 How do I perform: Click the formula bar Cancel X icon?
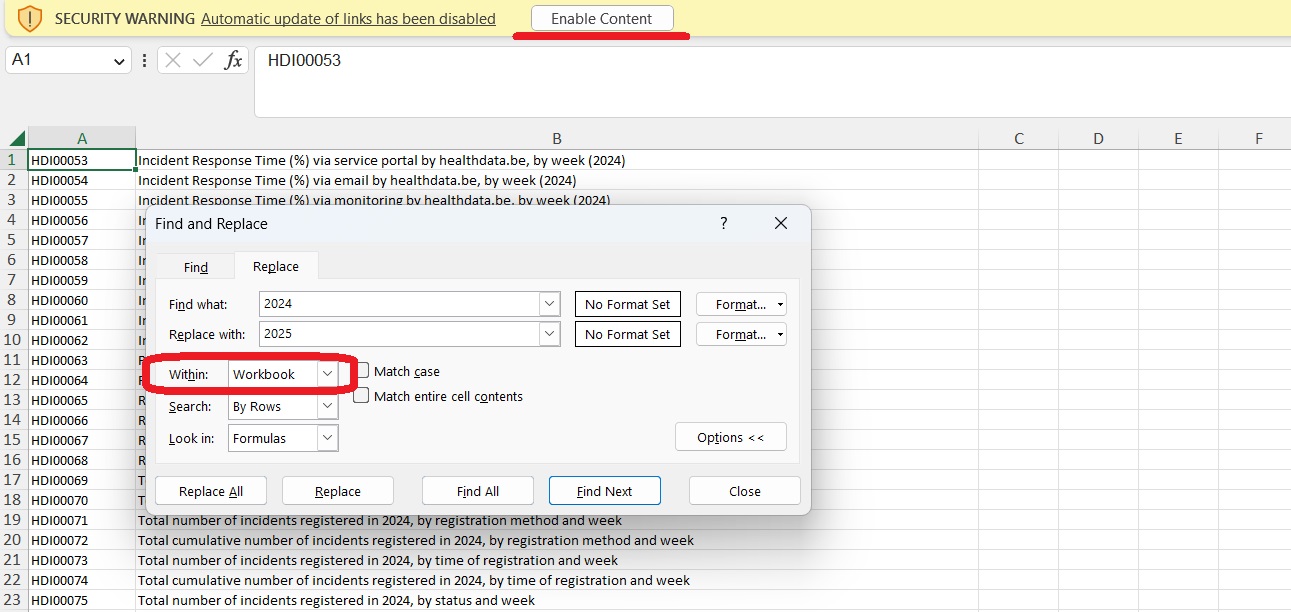point(173,60)
